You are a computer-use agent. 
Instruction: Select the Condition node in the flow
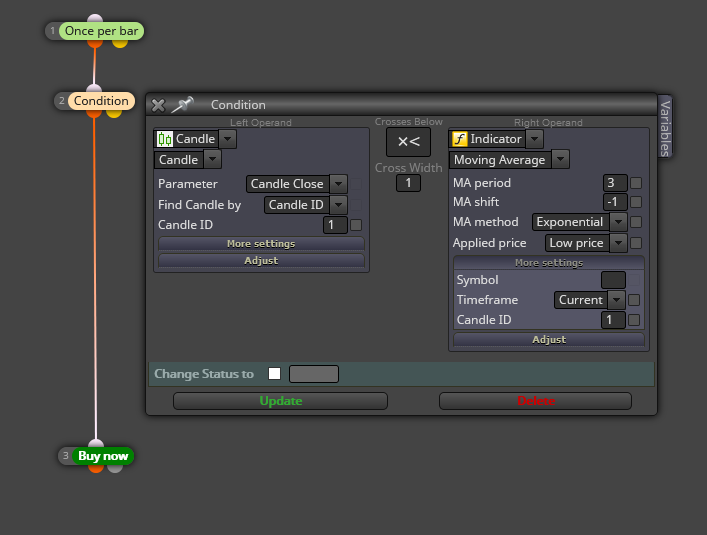click(101, 101)
